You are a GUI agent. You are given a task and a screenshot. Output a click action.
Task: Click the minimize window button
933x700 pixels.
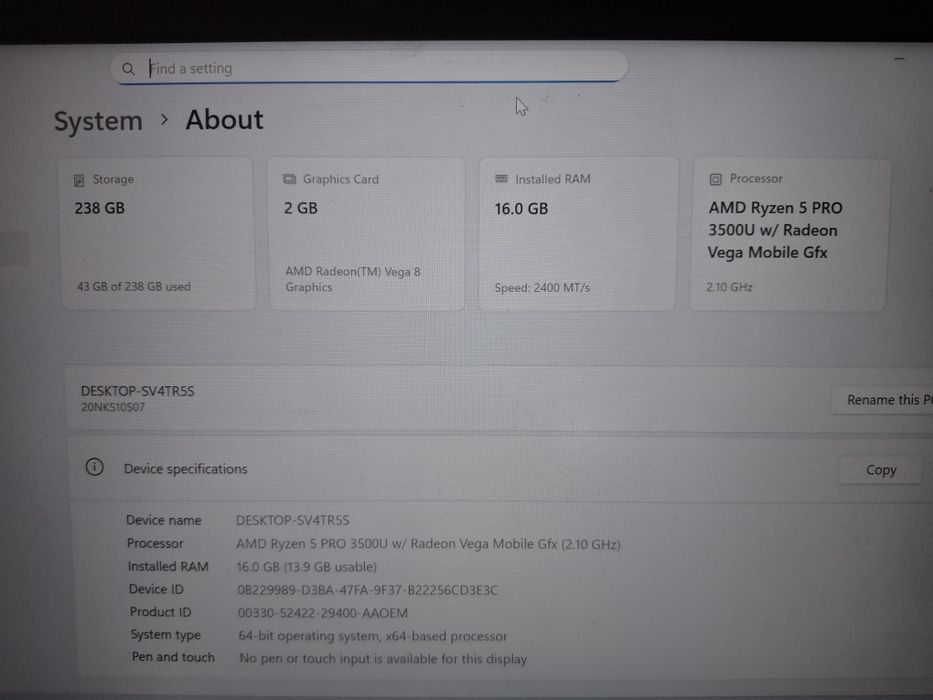pyautogui.click(x=898, y=58)
